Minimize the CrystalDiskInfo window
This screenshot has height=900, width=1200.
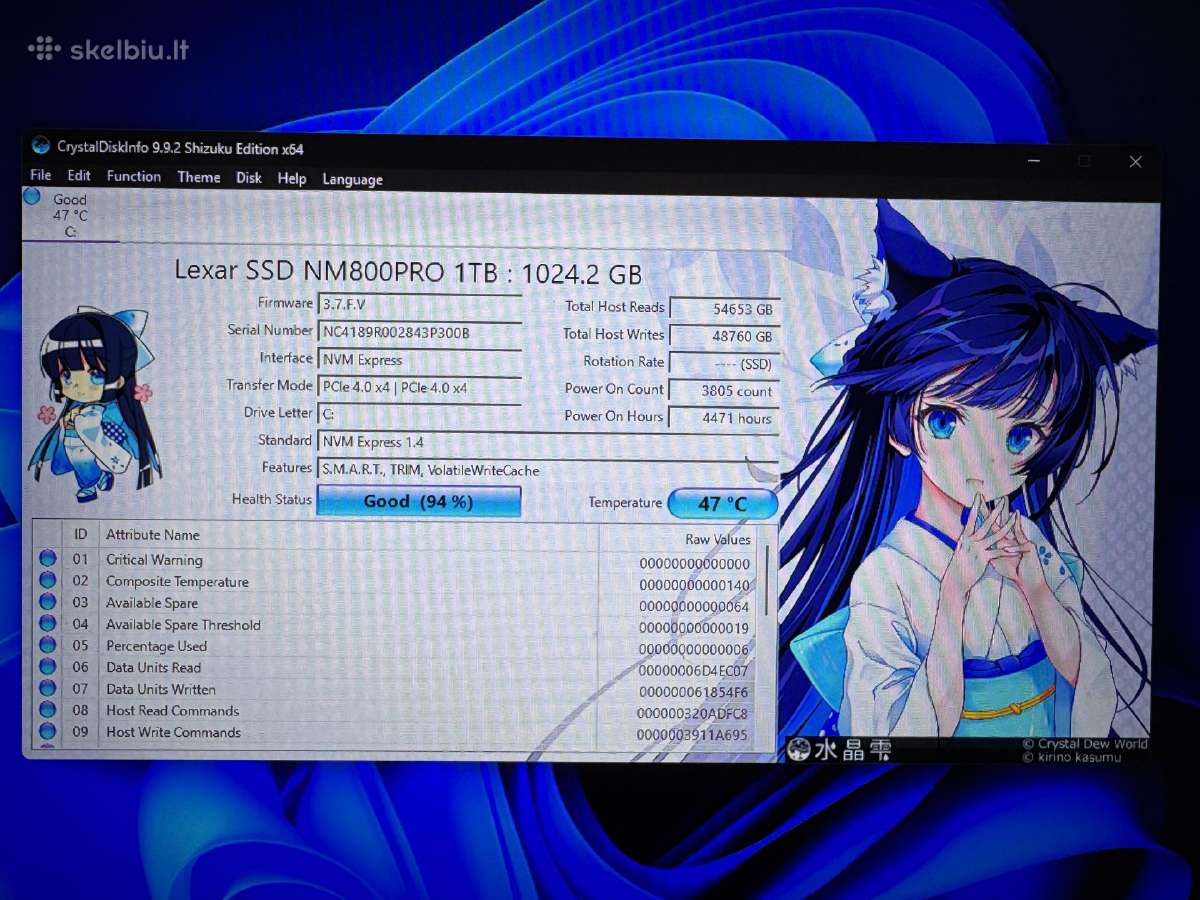pos(1036,160)
